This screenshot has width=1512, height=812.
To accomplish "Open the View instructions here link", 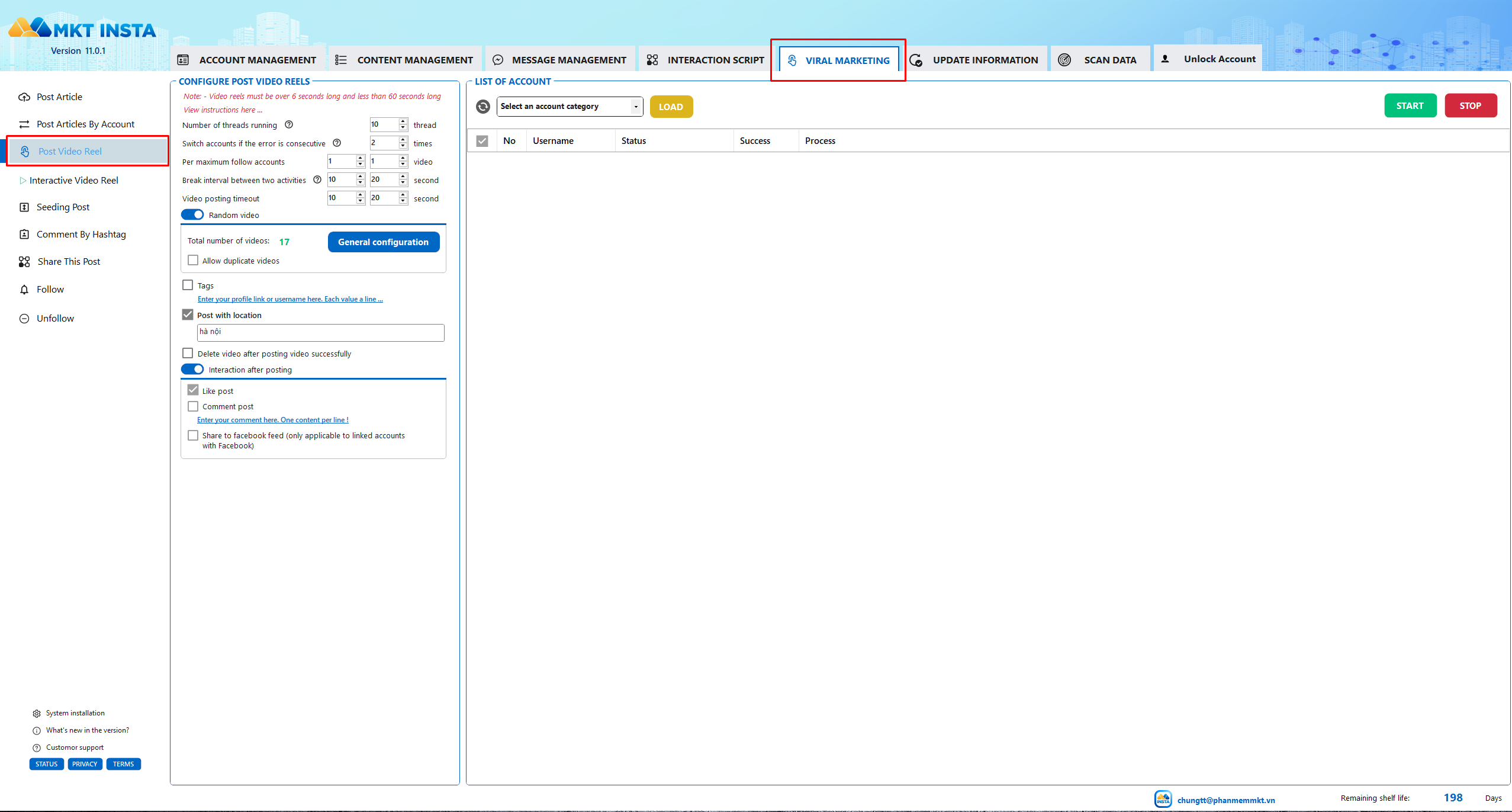I will pyautogui.click(x=223, y=110).
